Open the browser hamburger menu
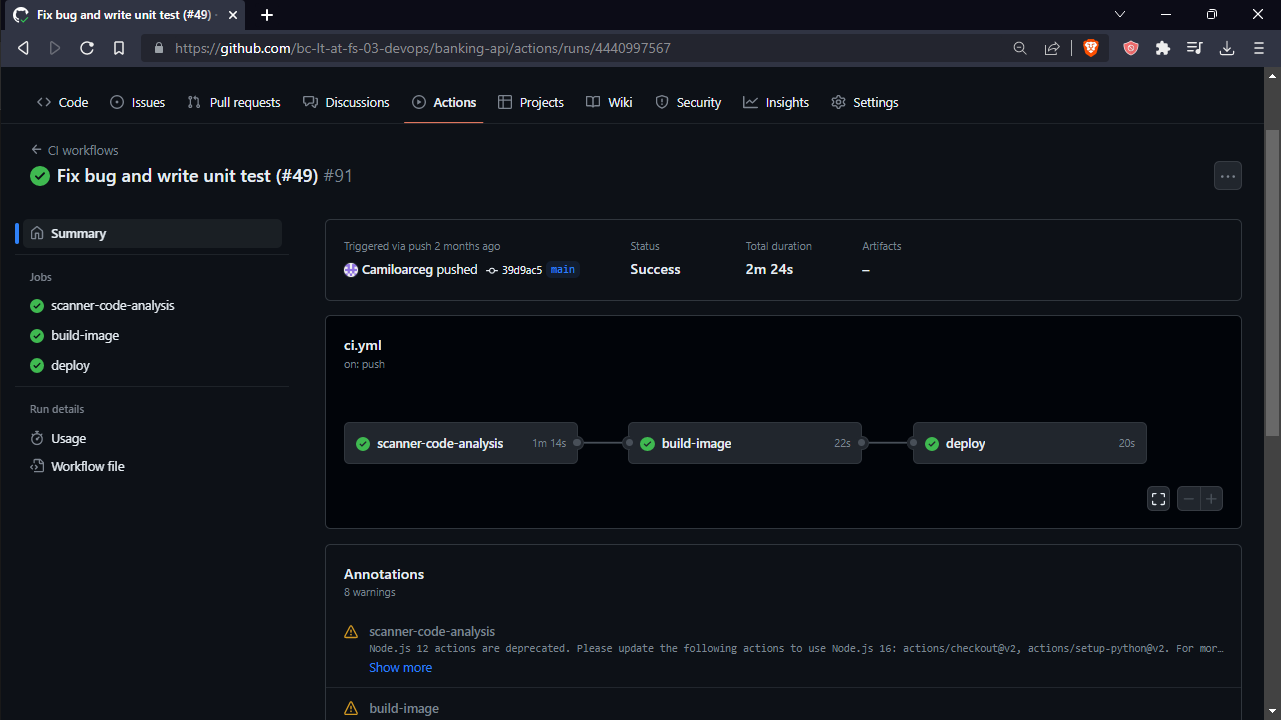Image resolution: width=1281 pixels, height=720 pixels. [x=1258, y=47]
